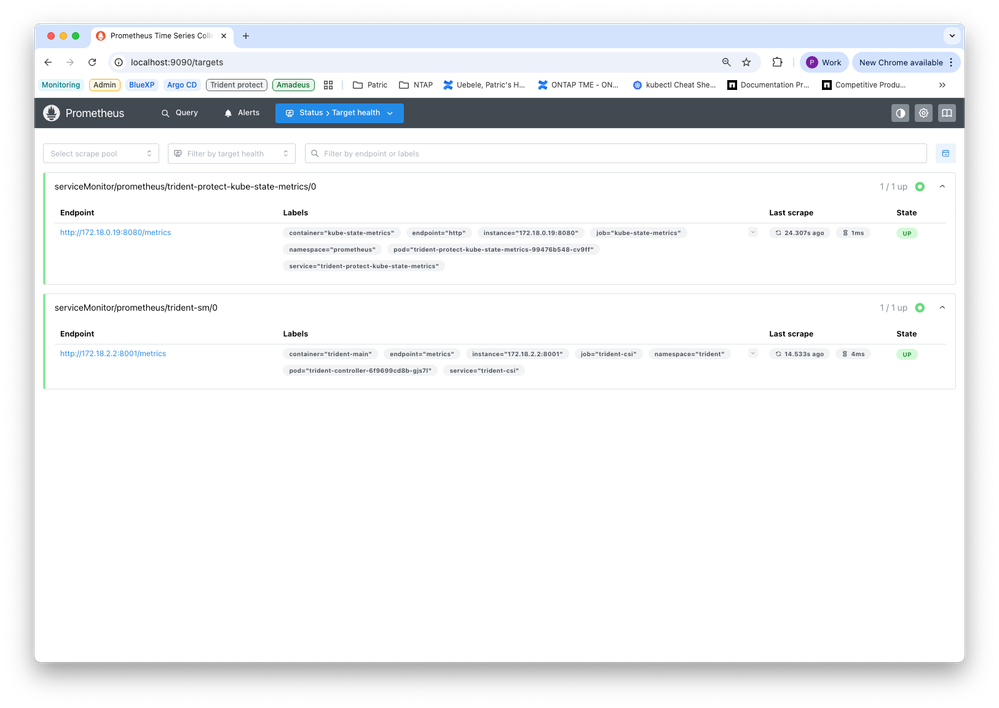Bookmark this page with the star icon

point(747,62)
